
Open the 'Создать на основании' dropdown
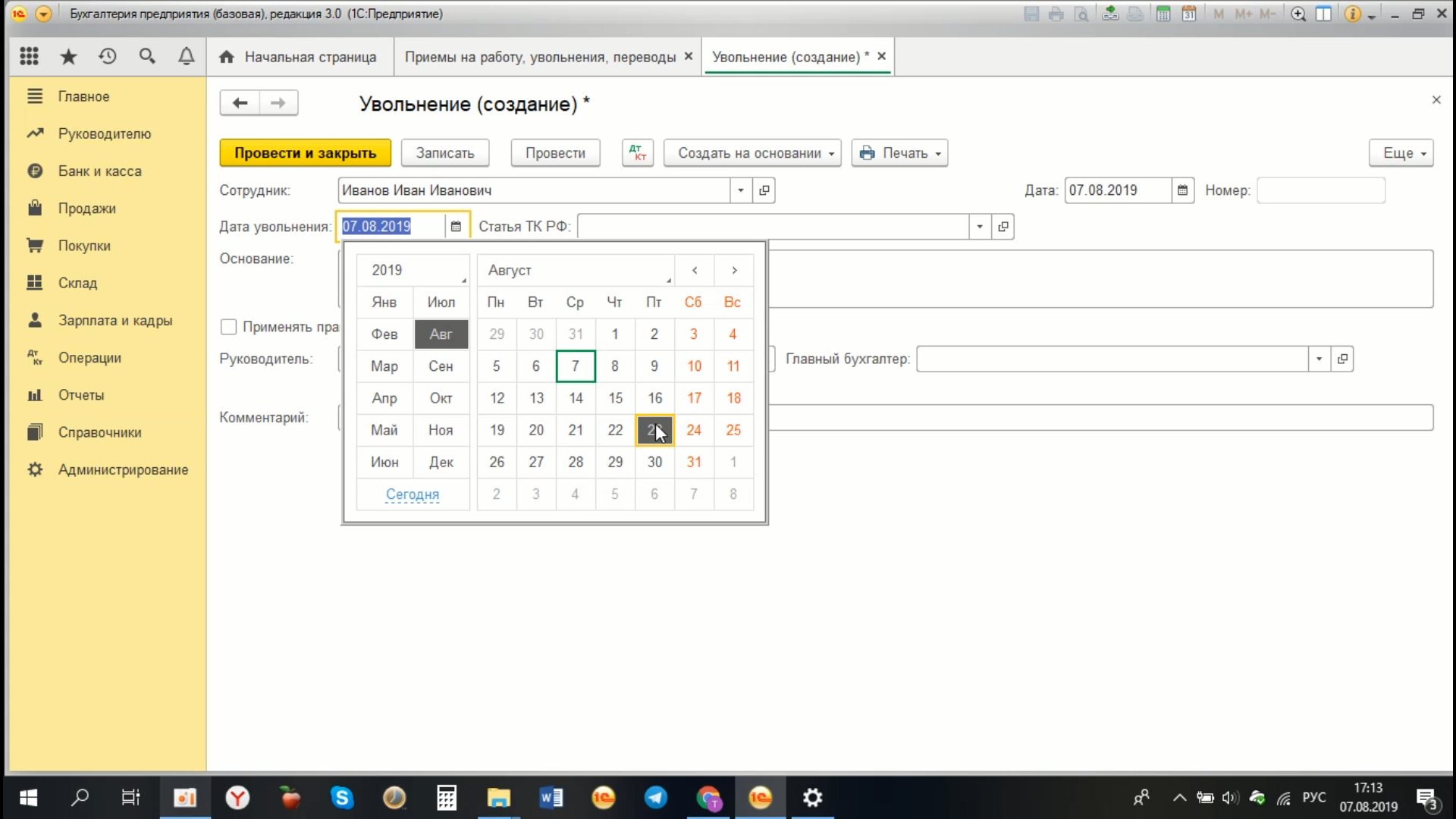click(x=831, y=153)
